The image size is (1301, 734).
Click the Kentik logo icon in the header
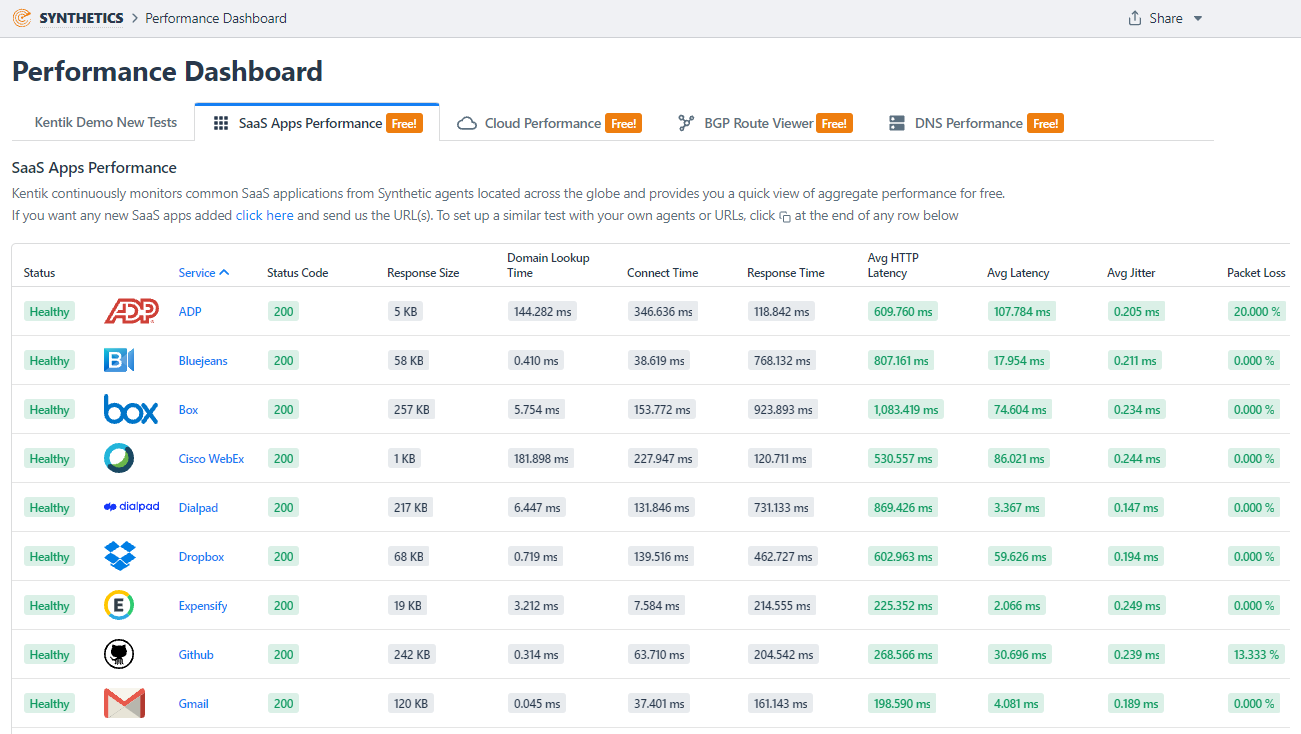[x=21, y=18]
